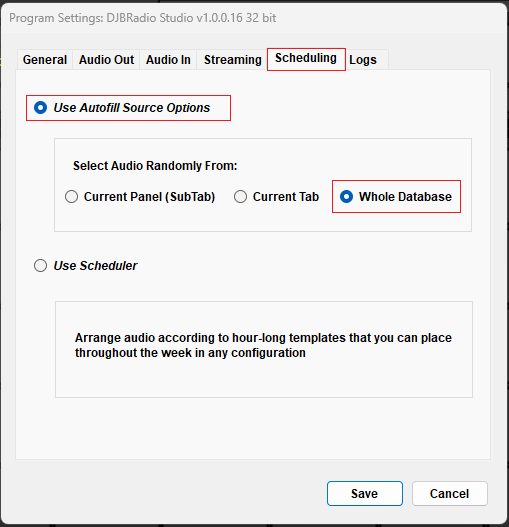Cancel the Program Settings dialog
The width and height of the screenshot is (509, 527).
pos(450,493)
